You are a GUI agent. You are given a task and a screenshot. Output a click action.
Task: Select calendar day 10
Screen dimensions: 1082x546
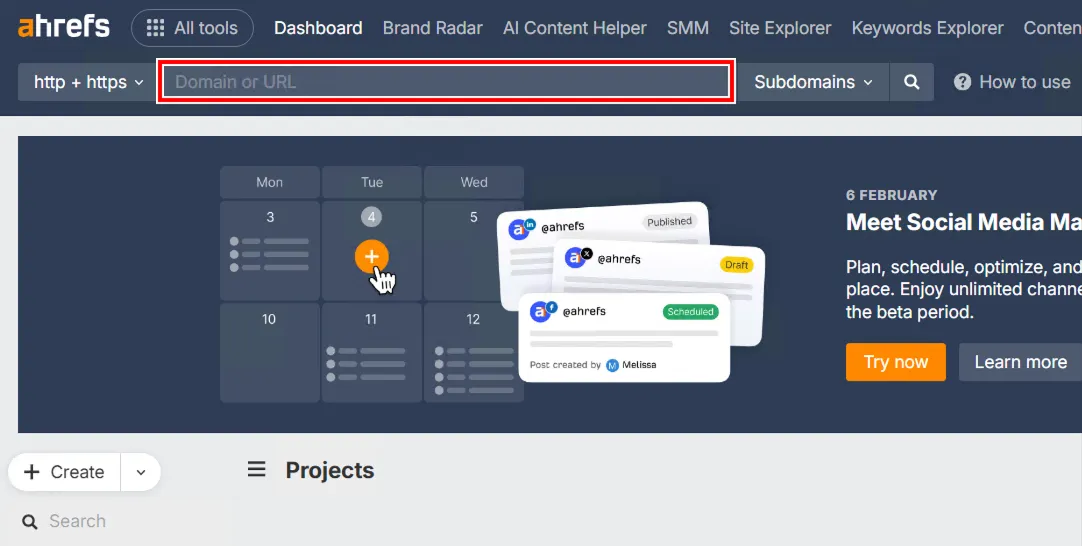(269, 320)
